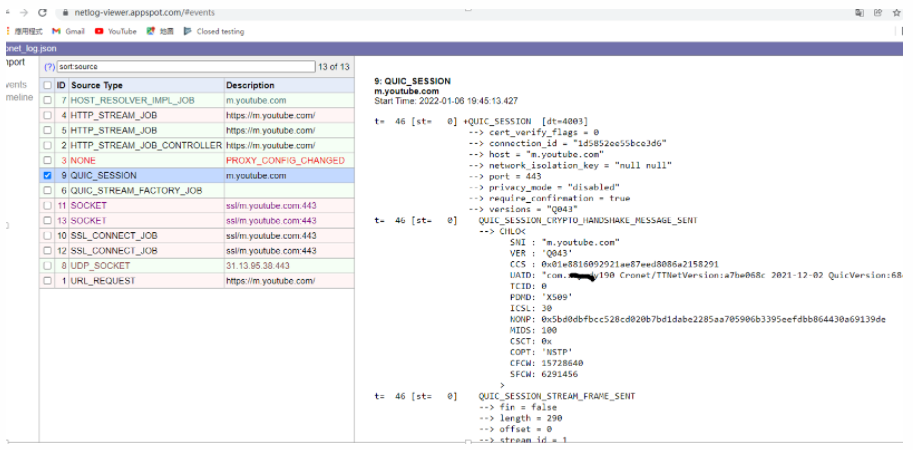
Task: Check the ID 11 SOCKET checkbox
Action: point(47,205)
